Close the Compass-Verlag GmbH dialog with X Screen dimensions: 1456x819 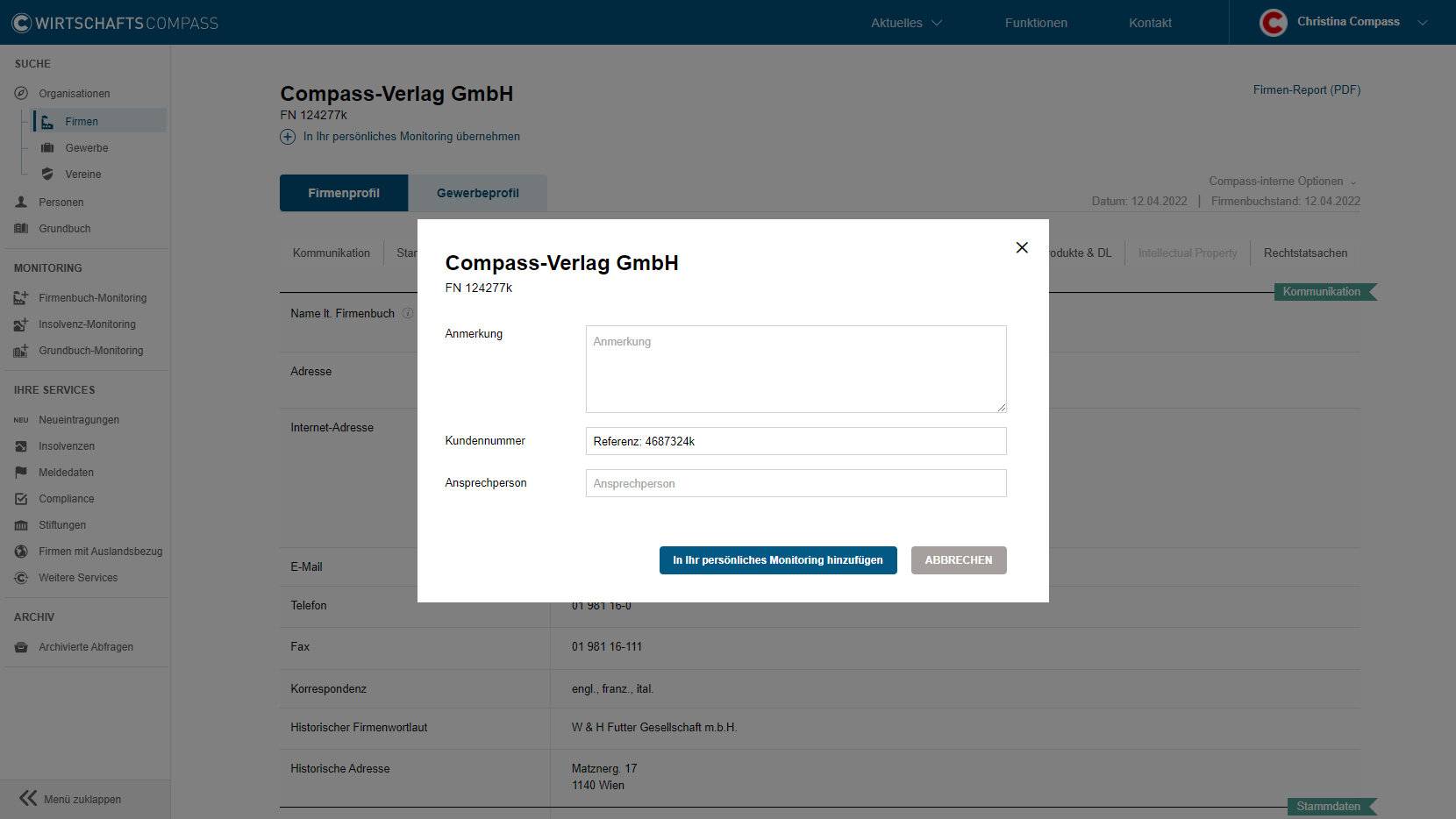(1022, 247)
